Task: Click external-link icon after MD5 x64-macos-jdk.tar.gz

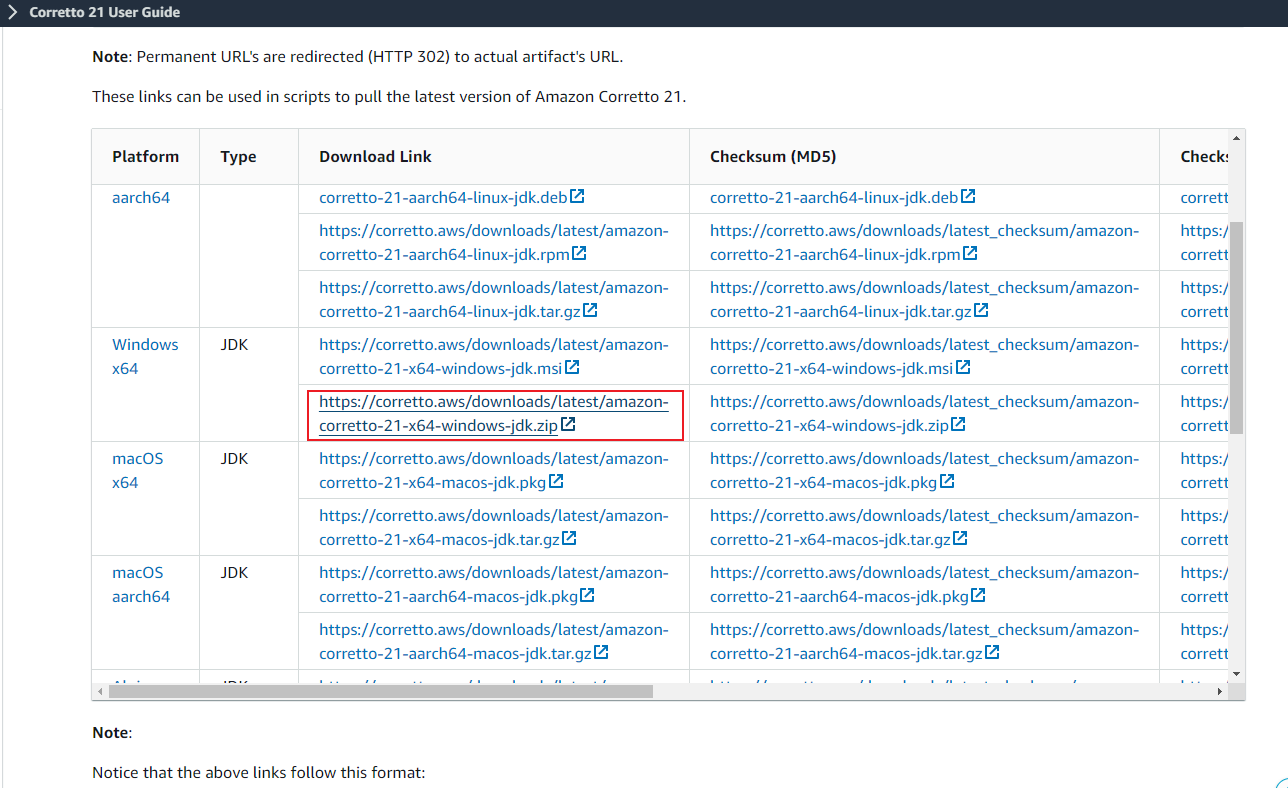Action: click(x=960, y=538)
